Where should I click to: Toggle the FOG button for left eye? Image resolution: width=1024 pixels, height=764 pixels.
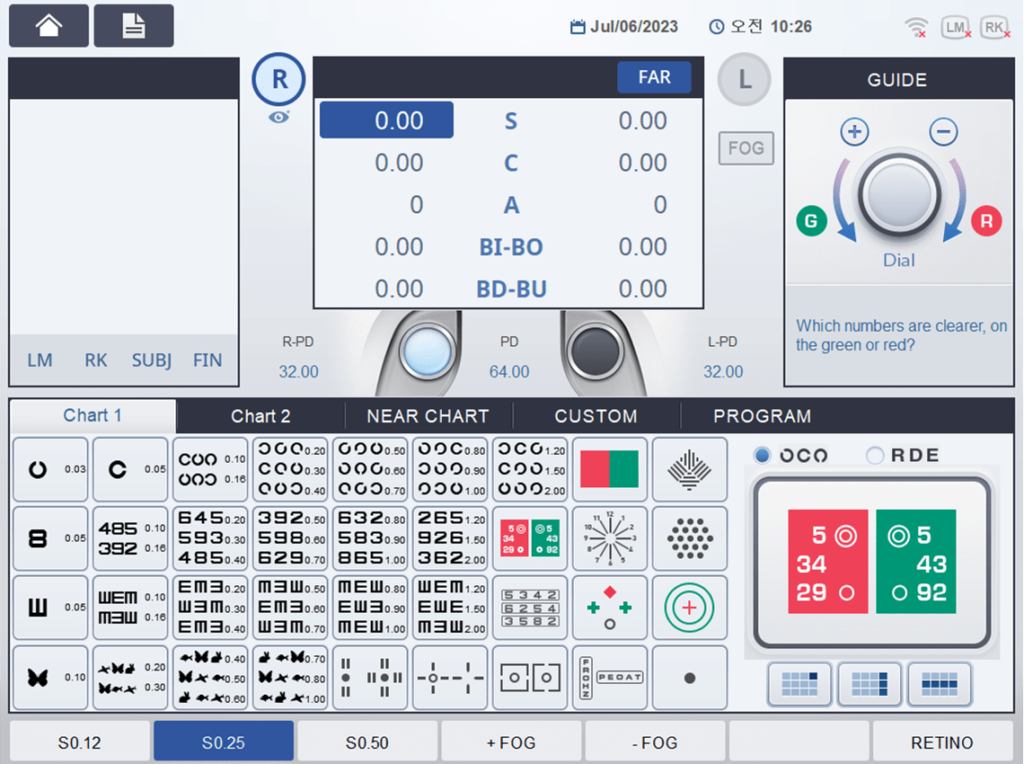(x=745, y=148)
